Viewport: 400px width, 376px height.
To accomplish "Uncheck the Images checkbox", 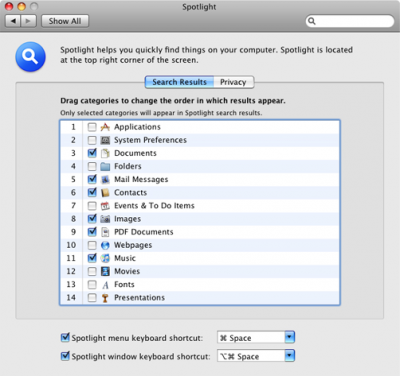I will [92, 219].
